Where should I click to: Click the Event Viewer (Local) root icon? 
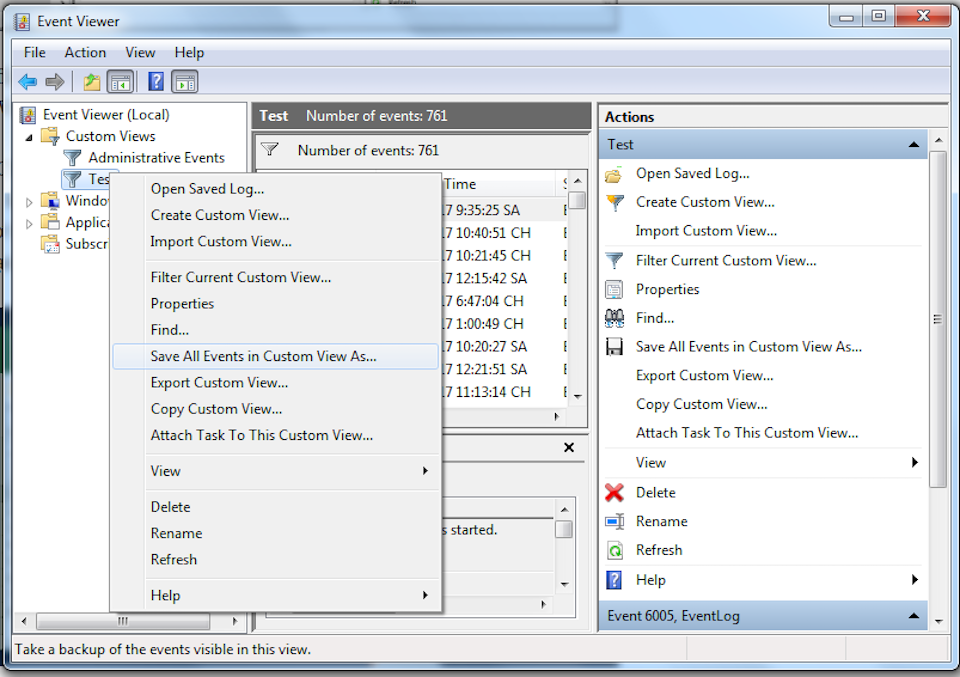click(x=28, y=114)
